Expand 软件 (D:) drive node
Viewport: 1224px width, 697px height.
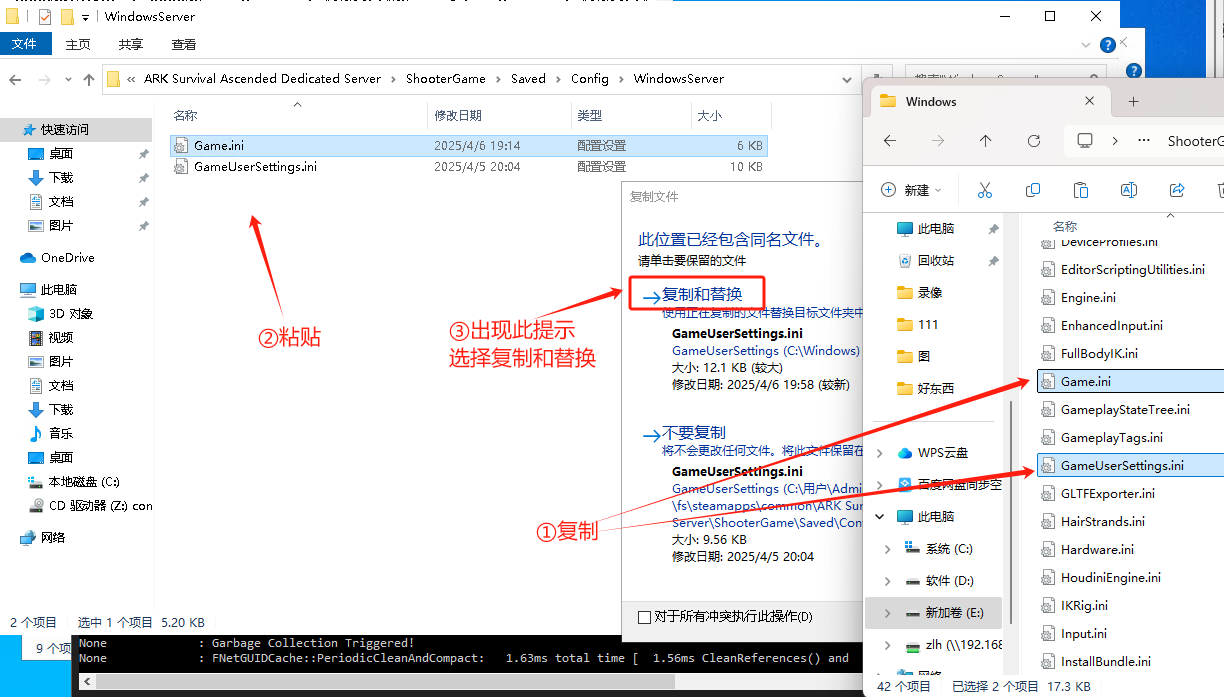click(887, 581)
